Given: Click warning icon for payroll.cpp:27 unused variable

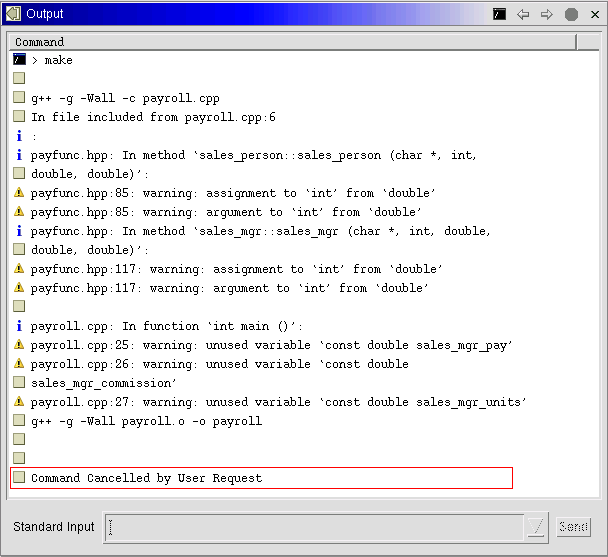Looking at the screenshot, I should (19, 402).
